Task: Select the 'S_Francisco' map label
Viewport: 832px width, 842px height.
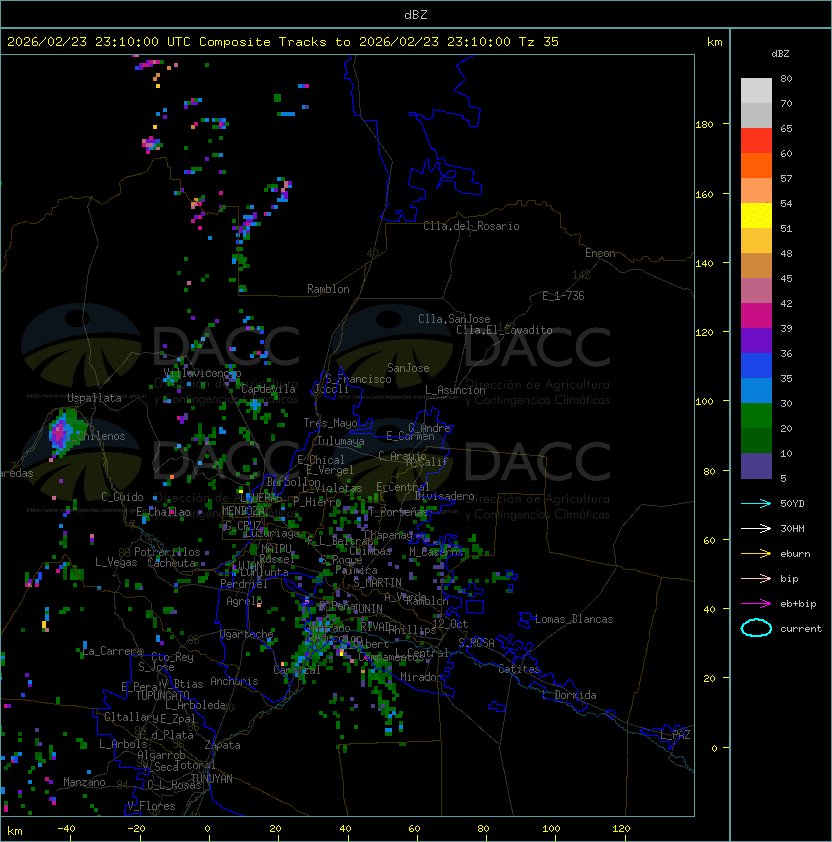Action: 358,379
